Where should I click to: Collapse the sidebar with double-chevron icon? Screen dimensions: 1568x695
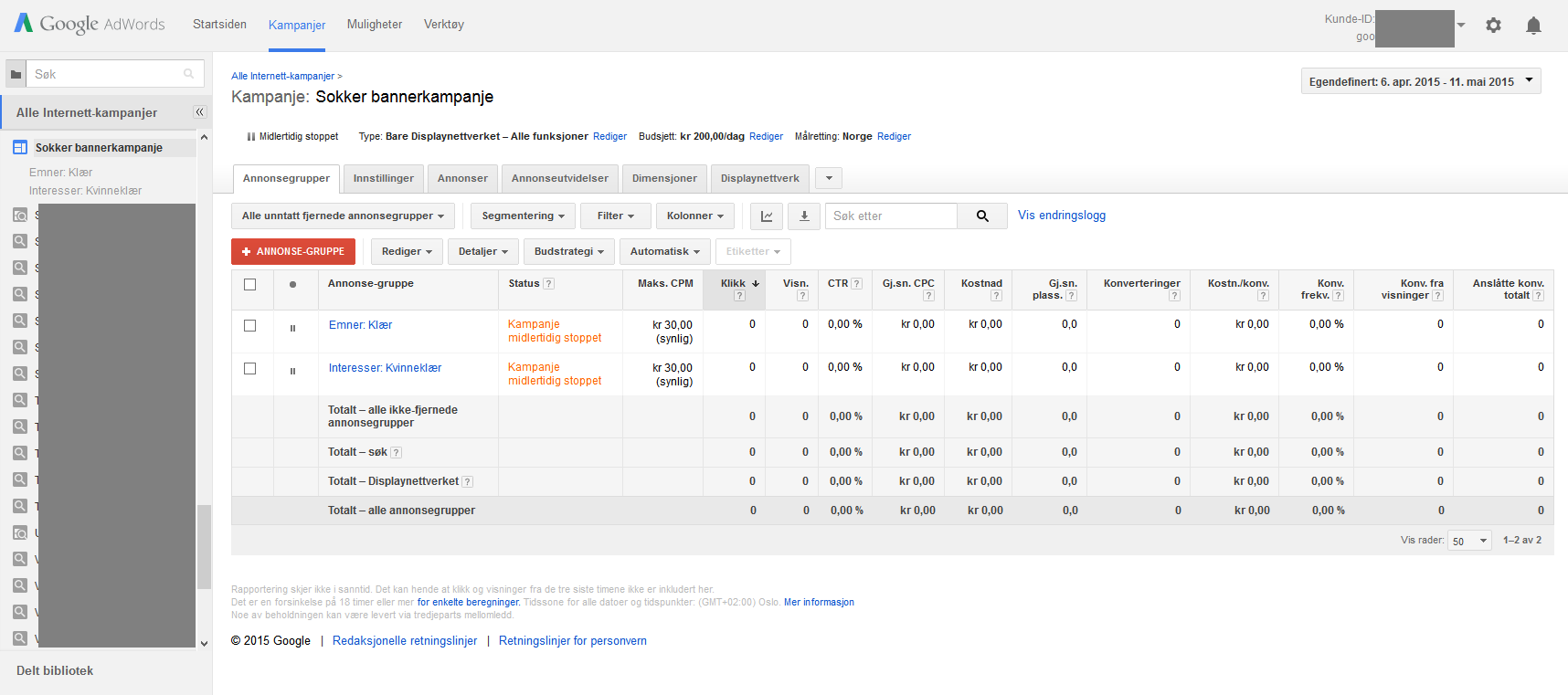[200, 112]
